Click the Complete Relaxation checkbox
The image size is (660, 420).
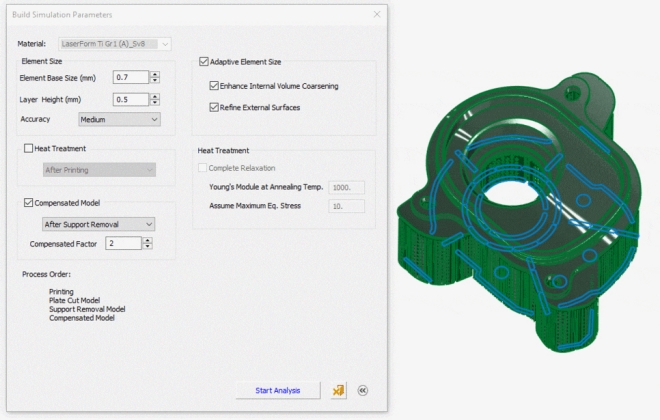pos(202,167)
